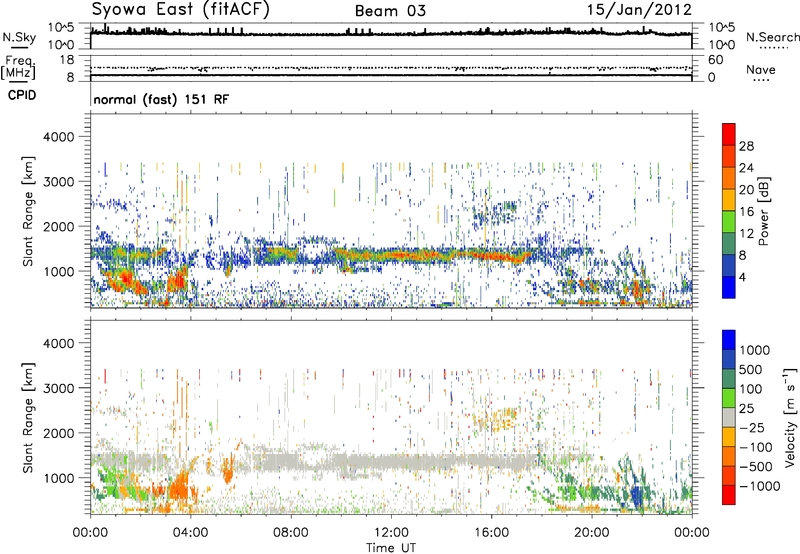The image size is (800, 554).
Task: Click the 'normal (fast) 151 RF' text
Action: click(161, 99)
